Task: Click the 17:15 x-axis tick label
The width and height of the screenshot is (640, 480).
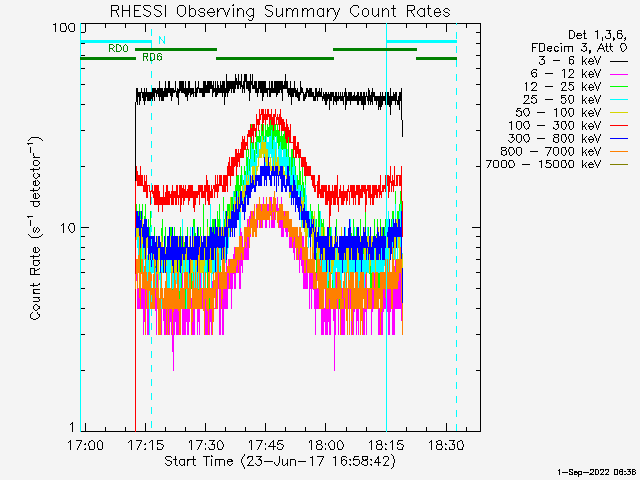Action: 146,444
